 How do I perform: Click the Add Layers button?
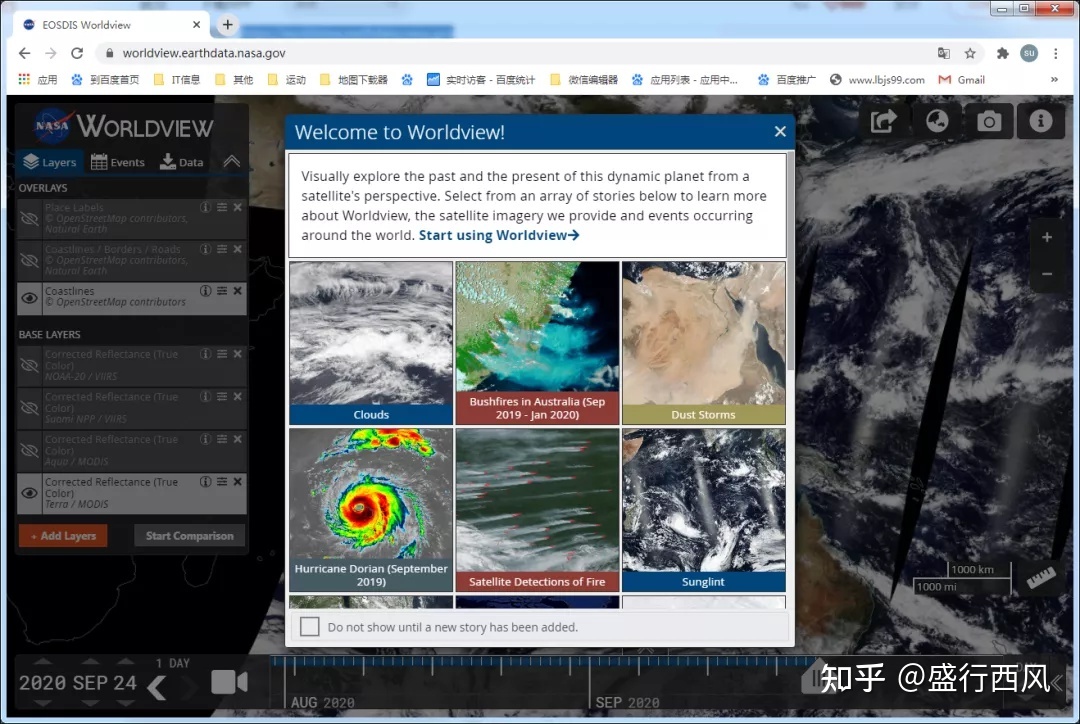point(63,535)
